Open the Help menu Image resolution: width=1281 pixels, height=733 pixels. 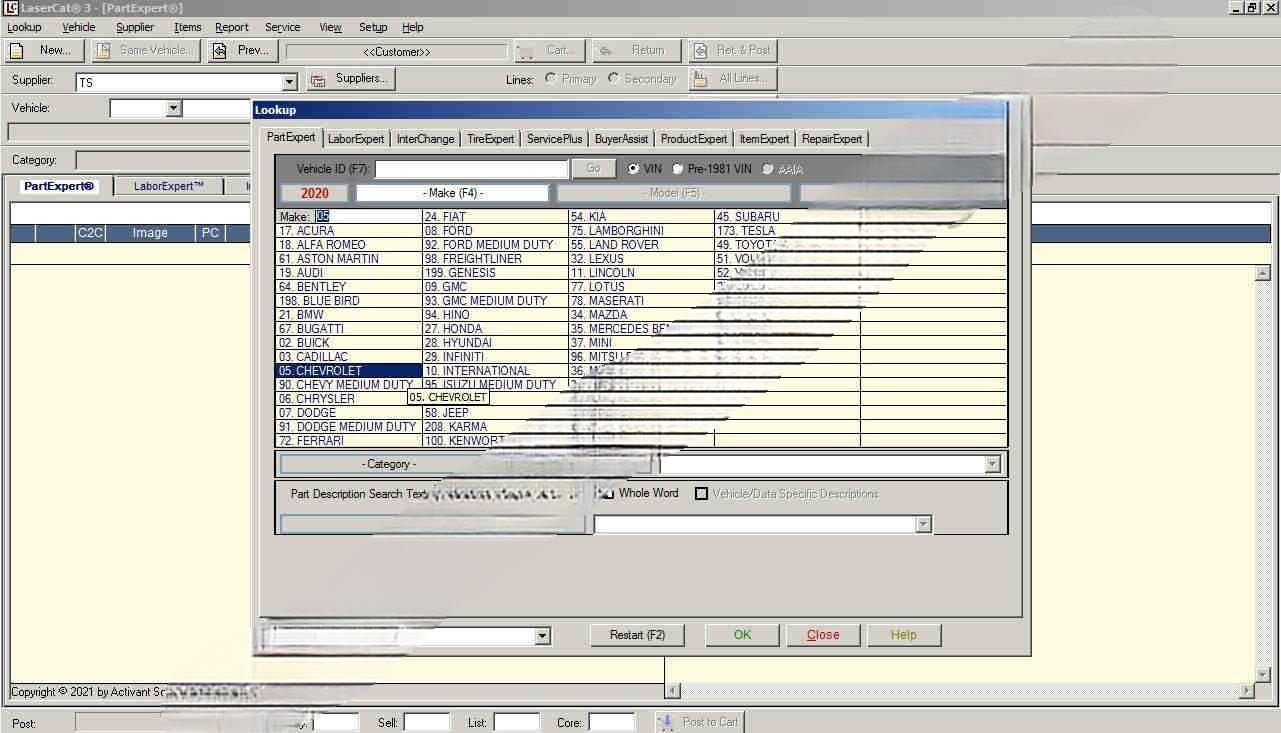coord(413,27)
